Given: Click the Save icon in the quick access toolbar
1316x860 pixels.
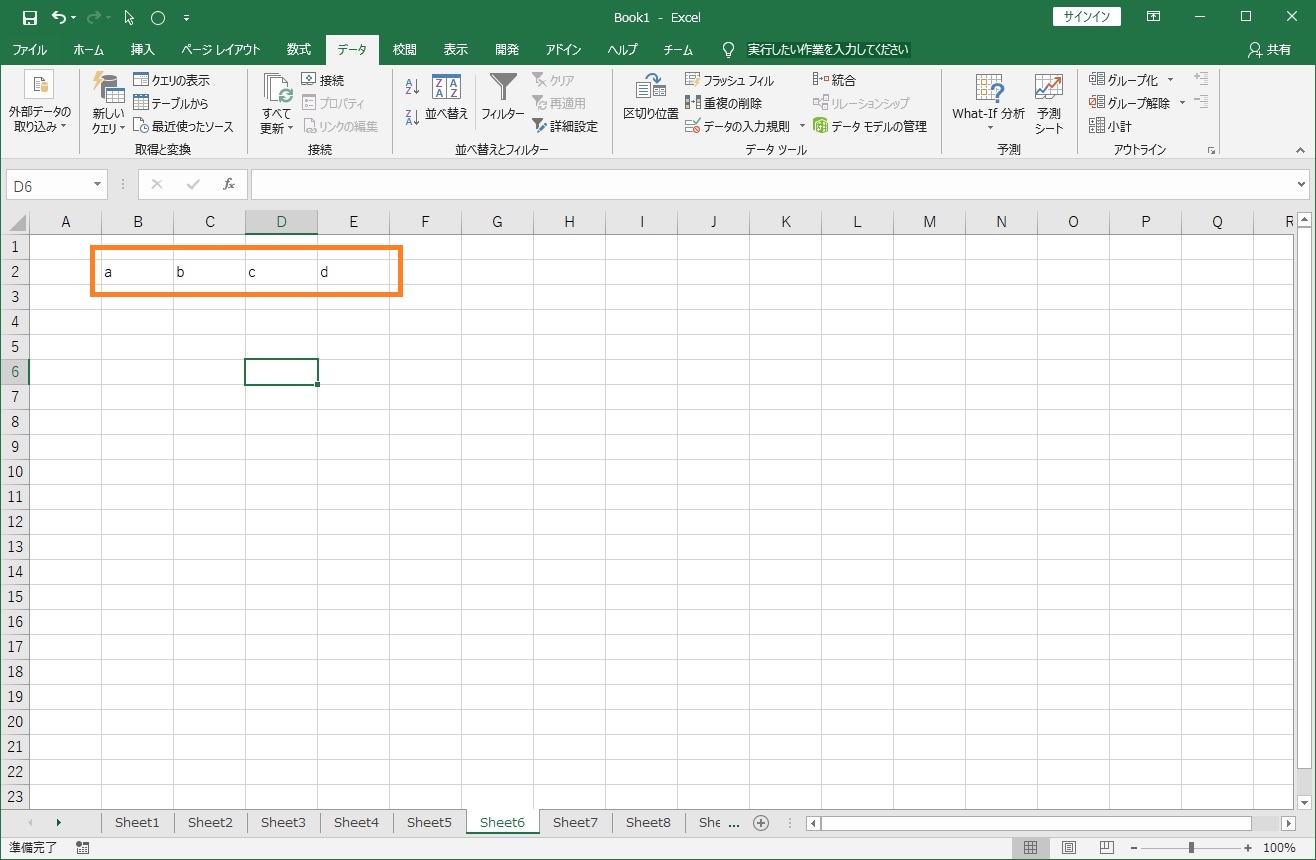Looking at the screenshot, I should pos(29,17).
